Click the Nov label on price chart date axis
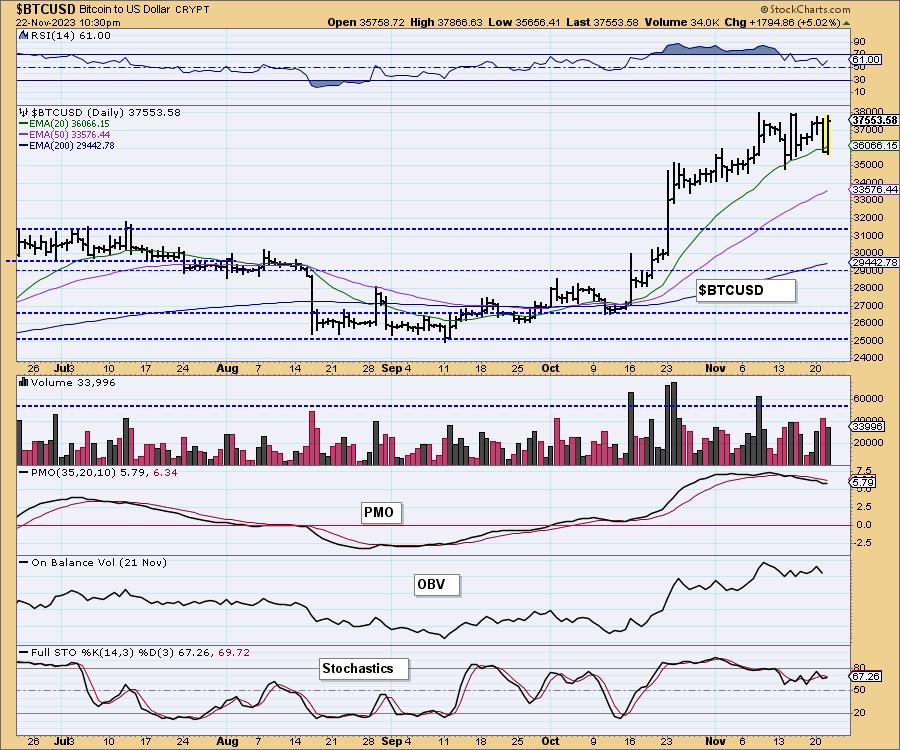The height and width of the screenshot is (750, 900). coord(715,368)
